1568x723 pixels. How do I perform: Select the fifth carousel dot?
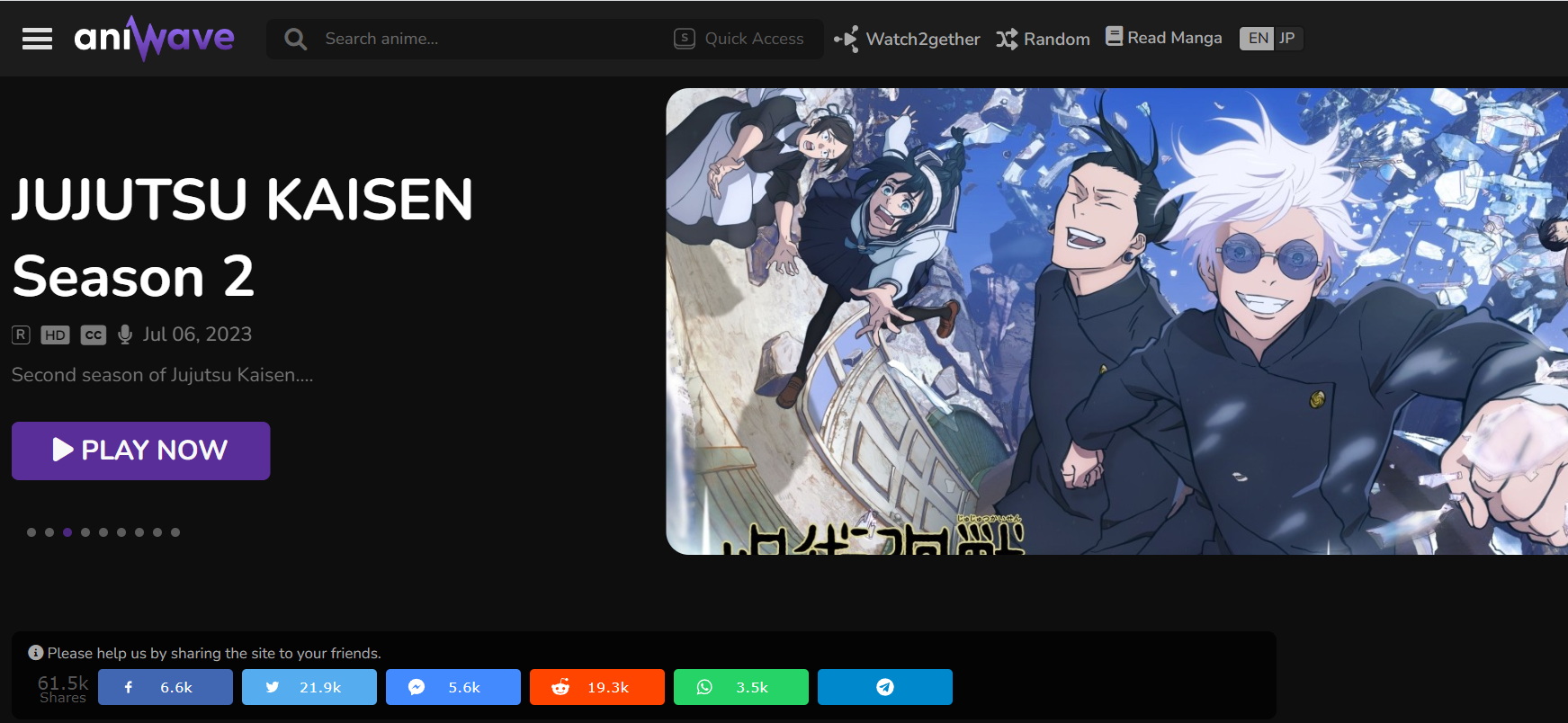pyautogui.click(x=103, y=532)
